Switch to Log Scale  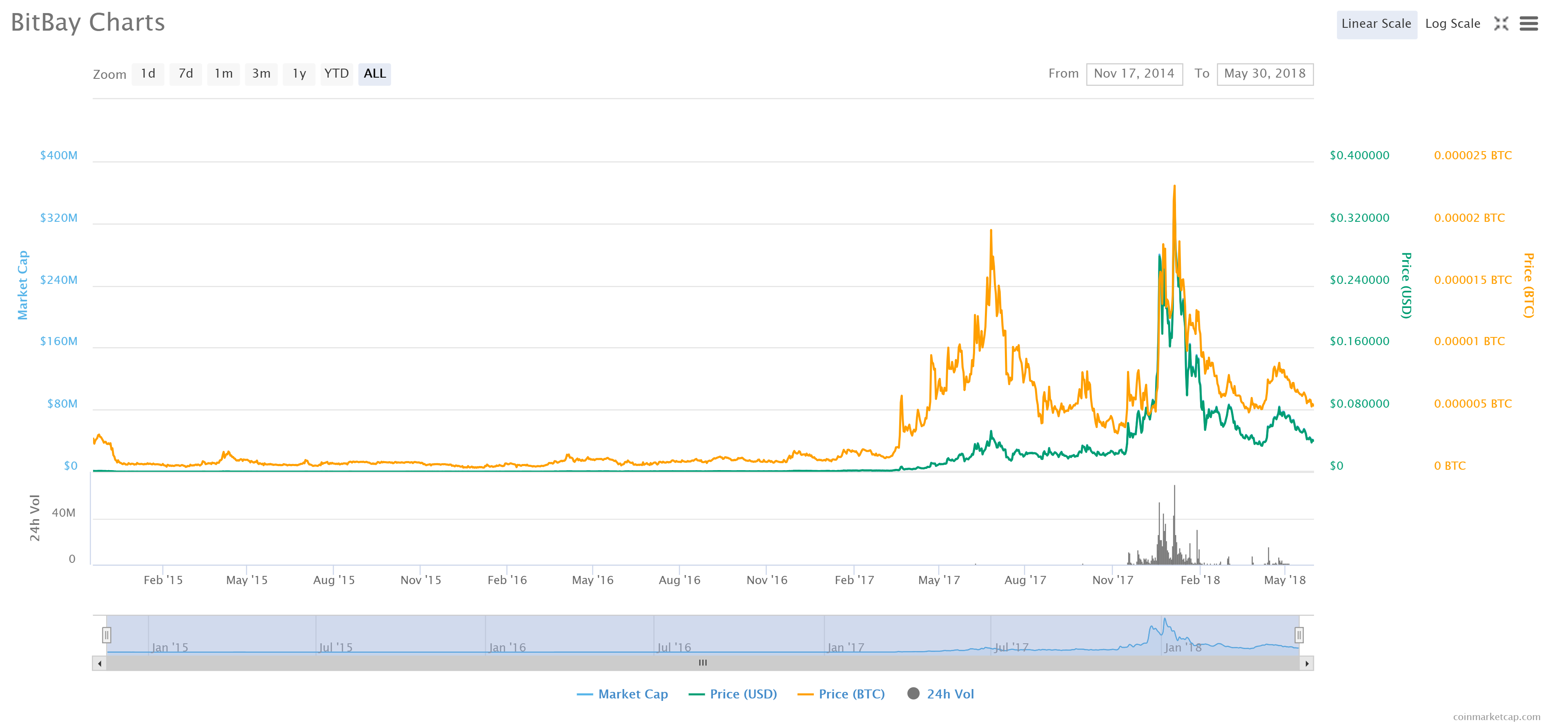pos(1452,24)
